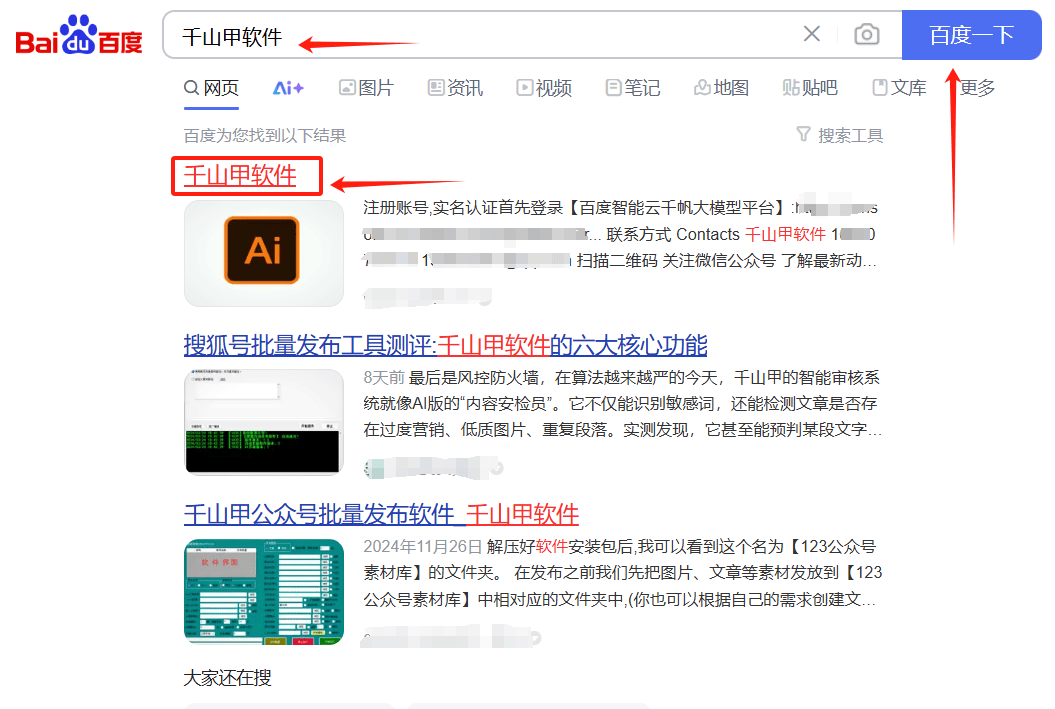The image size is (1055, 709).
Task: Click the Ai logo thumbnail
Action: pyautogui.click(x=264, y=253)
